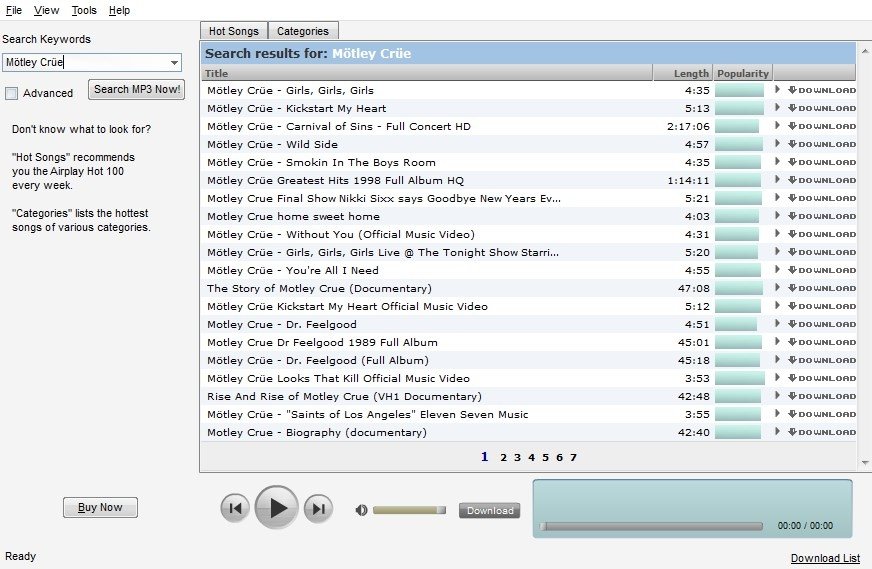Click the volume speaker icon
The image size is (872, 569).
point(361,510)
